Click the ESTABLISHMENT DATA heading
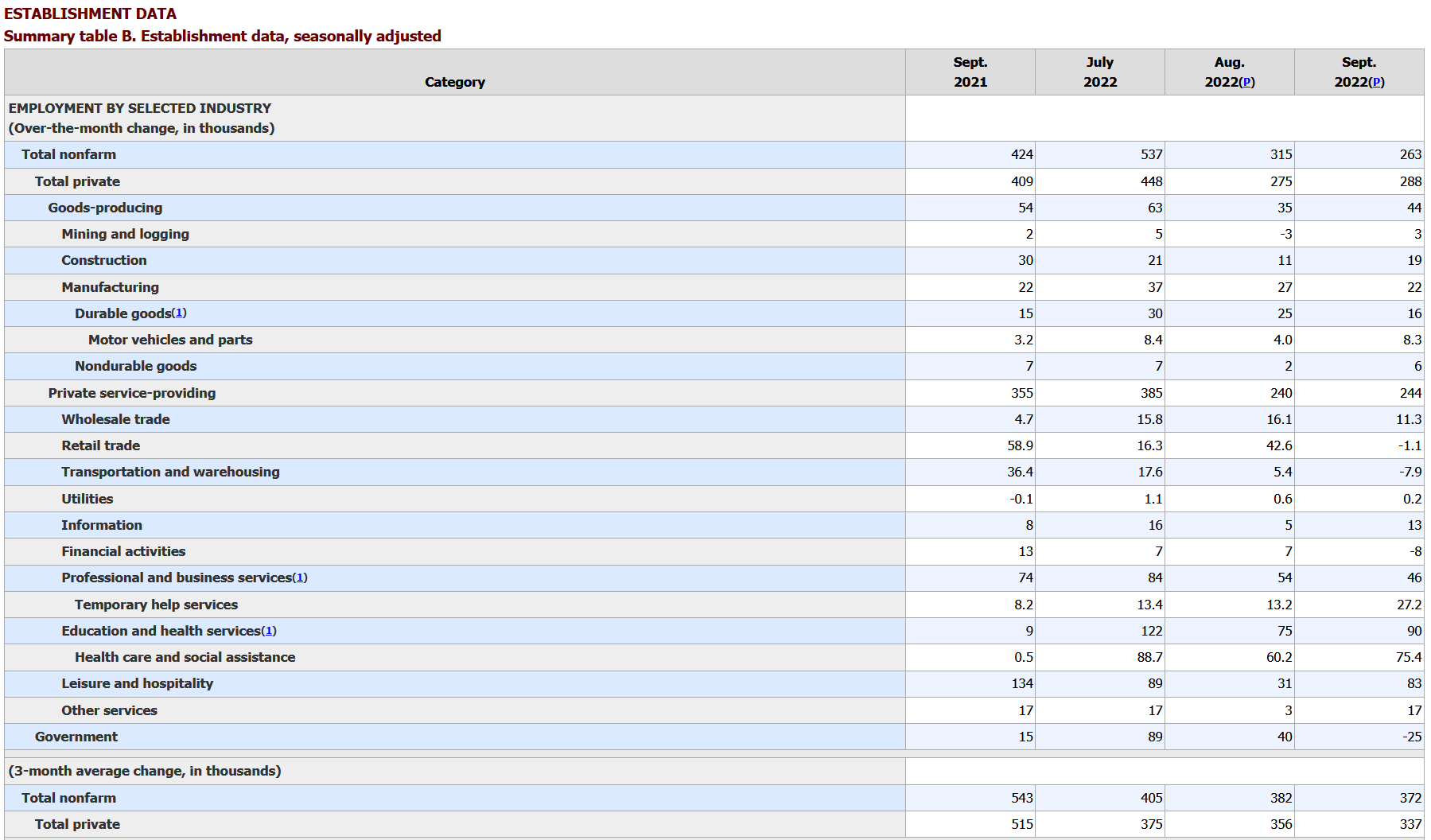Image resolution: width=1431 pixels, height=840 pixels. pyautogui.click(x=90, y=14)
